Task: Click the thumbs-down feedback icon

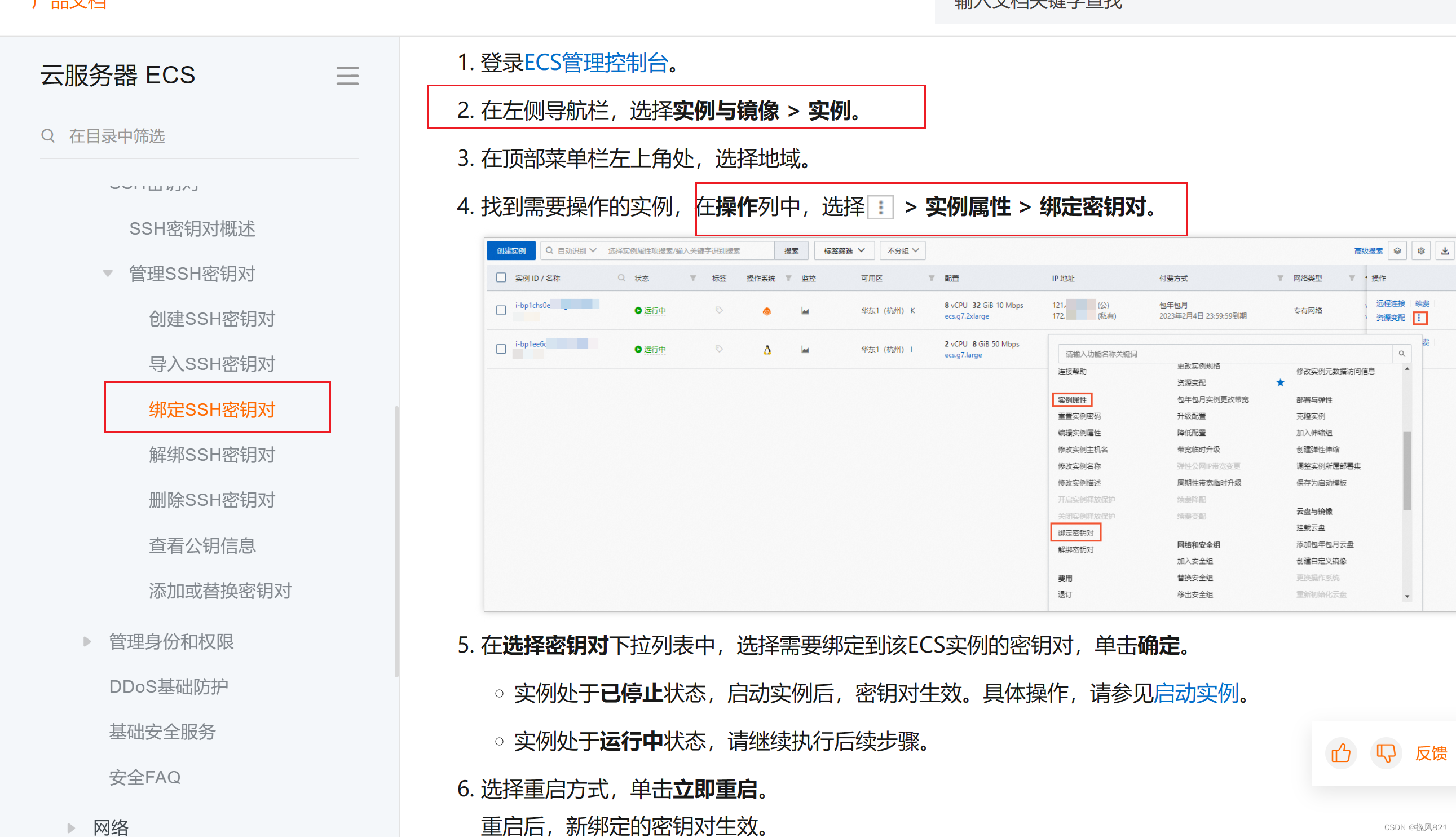Action: tap(1386, 753)
